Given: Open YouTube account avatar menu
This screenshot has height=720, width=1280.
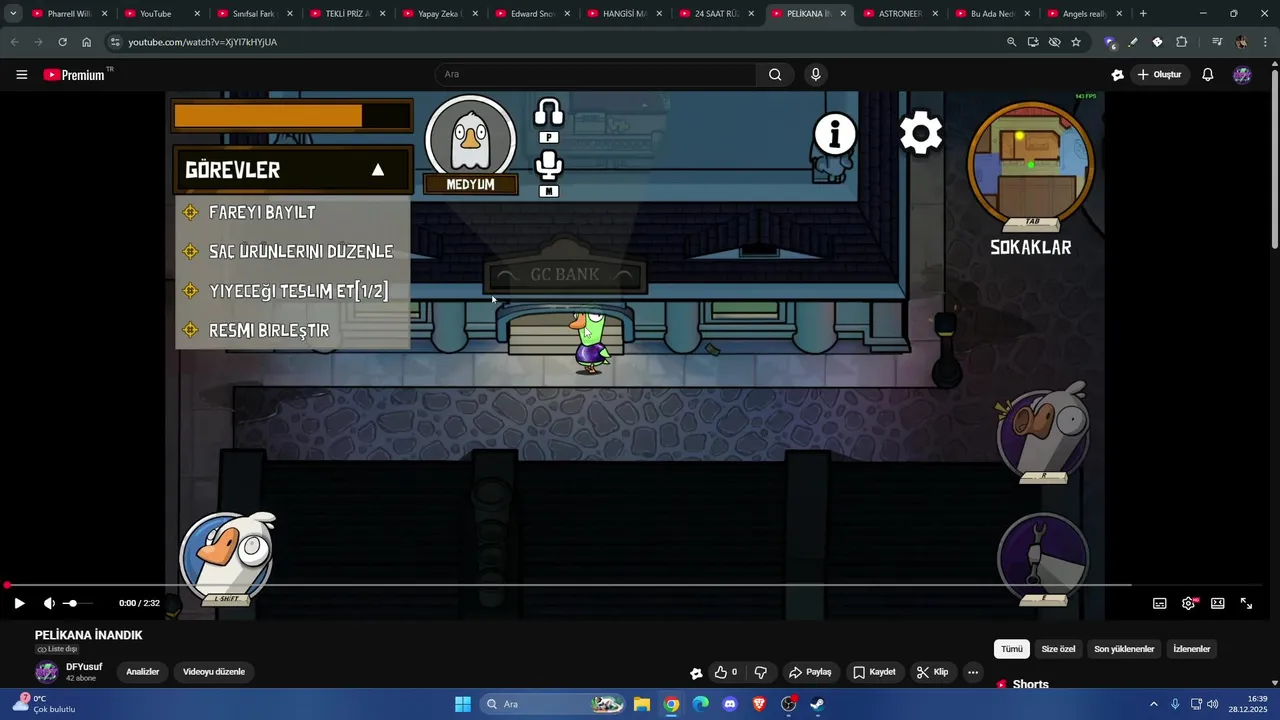Looking at the screenshot, I should (1242, 74).
